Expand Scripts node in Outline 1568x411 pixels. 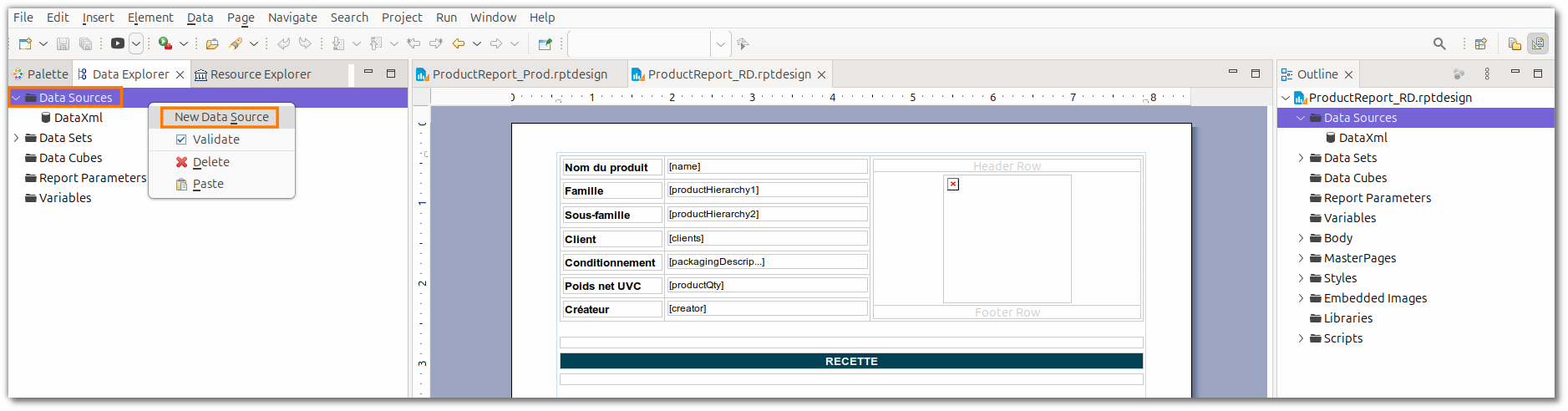coord(1301,338)
